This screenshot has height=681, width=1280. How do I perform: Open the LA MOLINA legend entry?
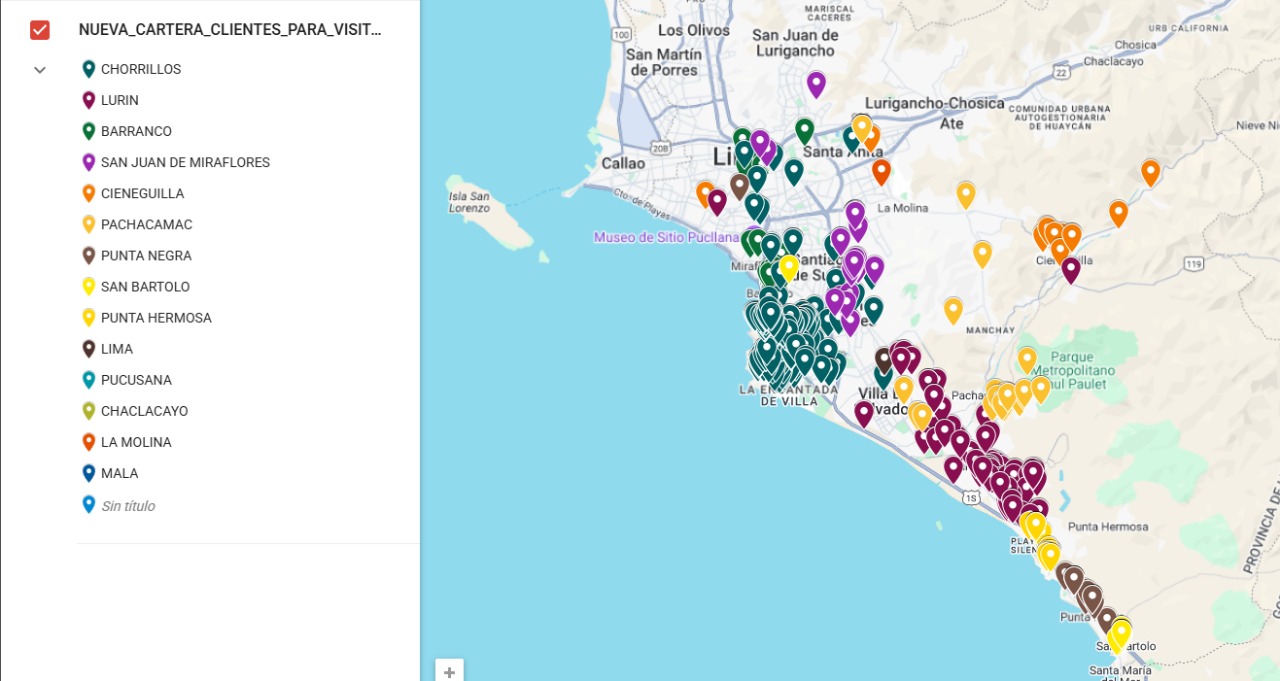[136, 442]
